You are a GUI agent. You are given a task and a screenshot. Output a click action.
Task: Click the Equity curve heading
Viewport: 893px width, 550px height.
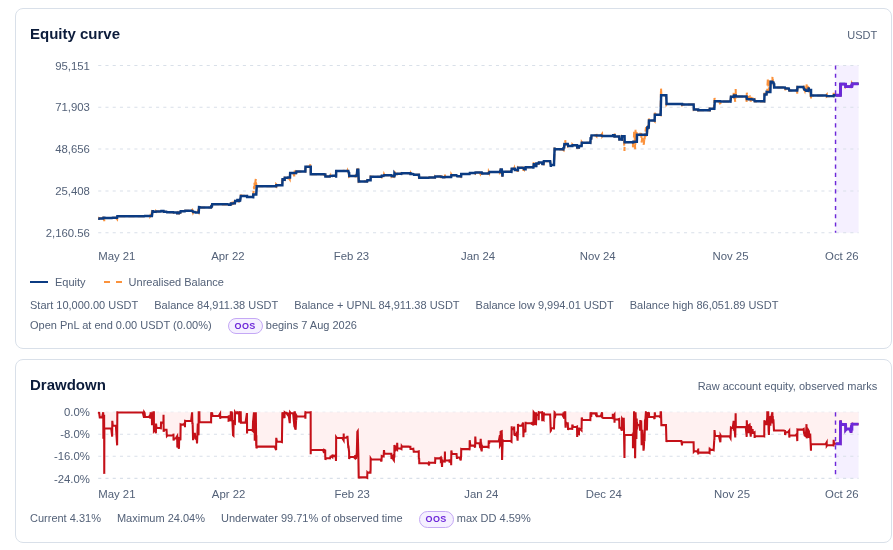click(x=75, y=34)
